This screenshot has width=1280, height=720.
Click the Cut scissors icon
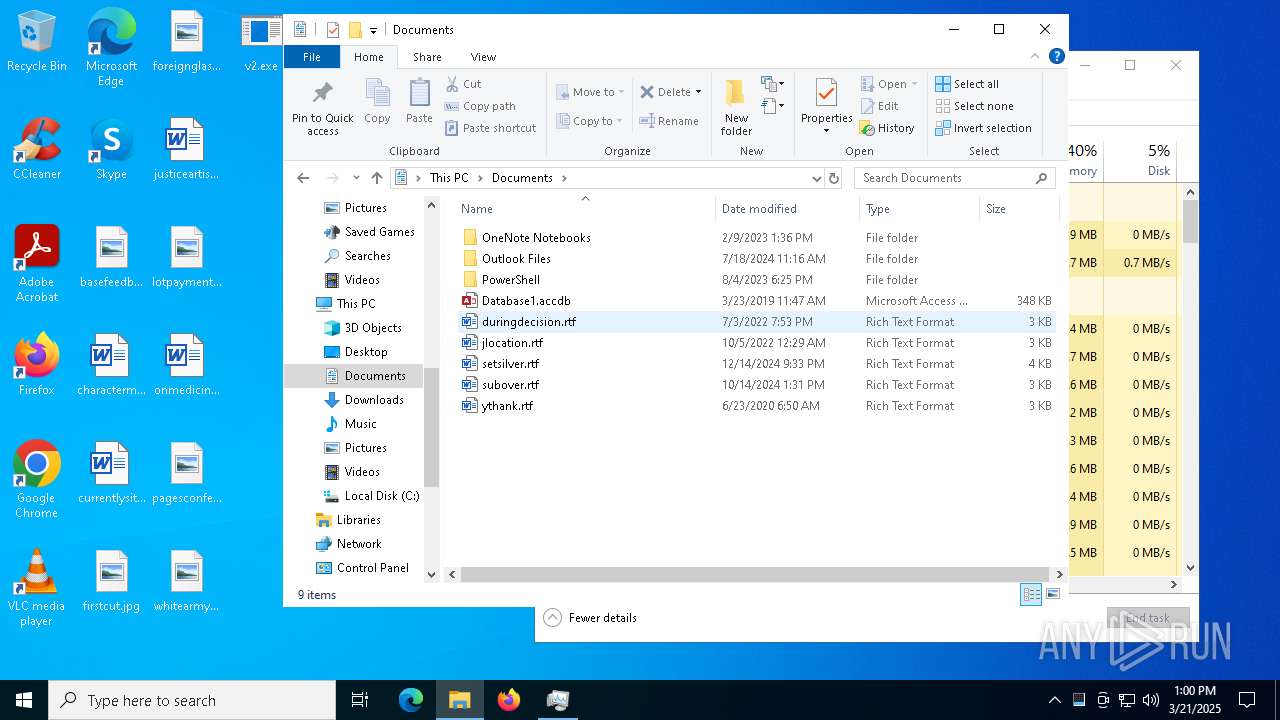[x=452, y=84]
